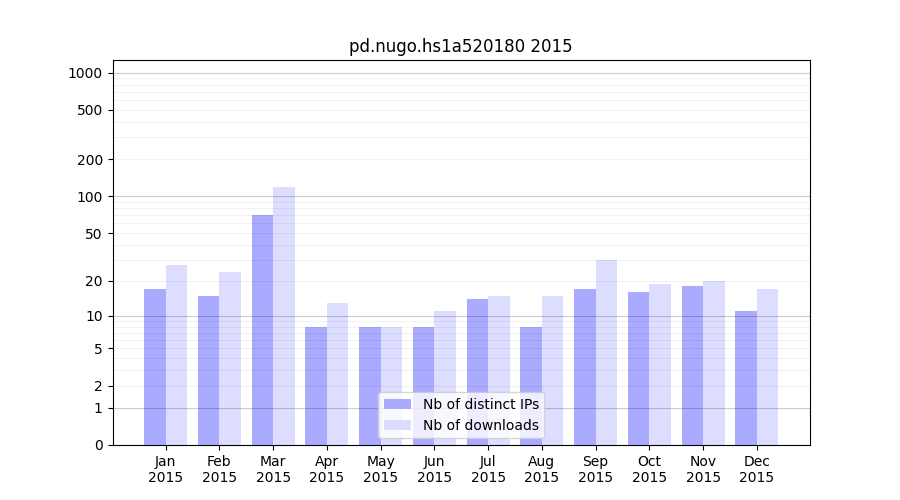The height and width of the screenshot is (500, 900).
Task: Click the April 2015 distinct IPs bar
Action: [316, 385]
